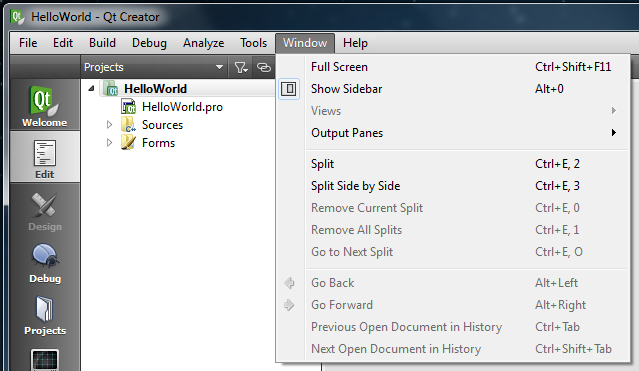This screenshot has width=639, height=371.
Task: Select HelloWorld project row text
Action: (x=155, y=89)
